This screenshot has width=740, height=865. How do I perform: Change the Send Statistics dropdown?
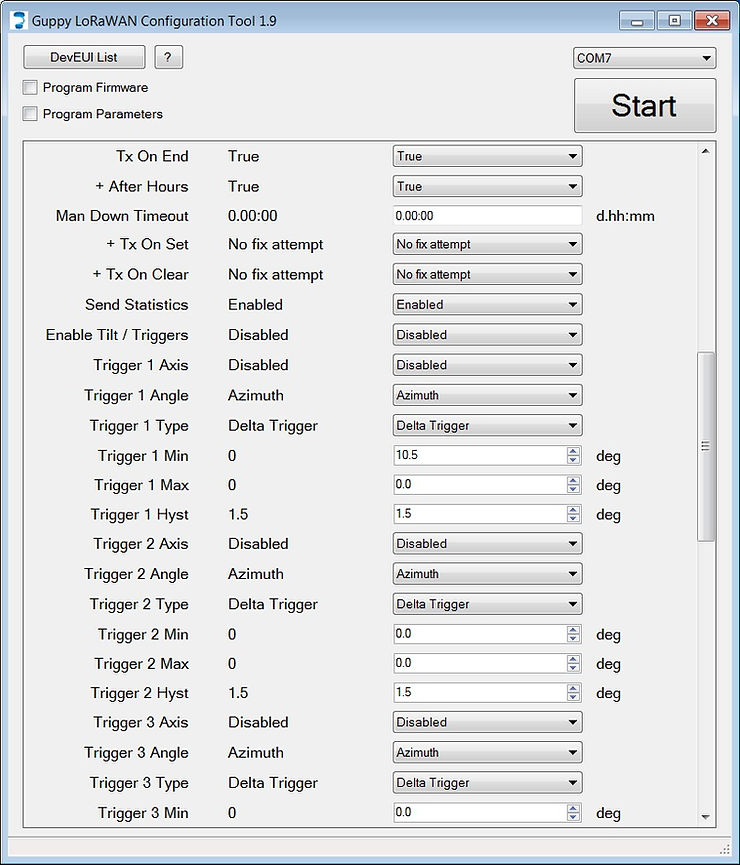(487, 305)
